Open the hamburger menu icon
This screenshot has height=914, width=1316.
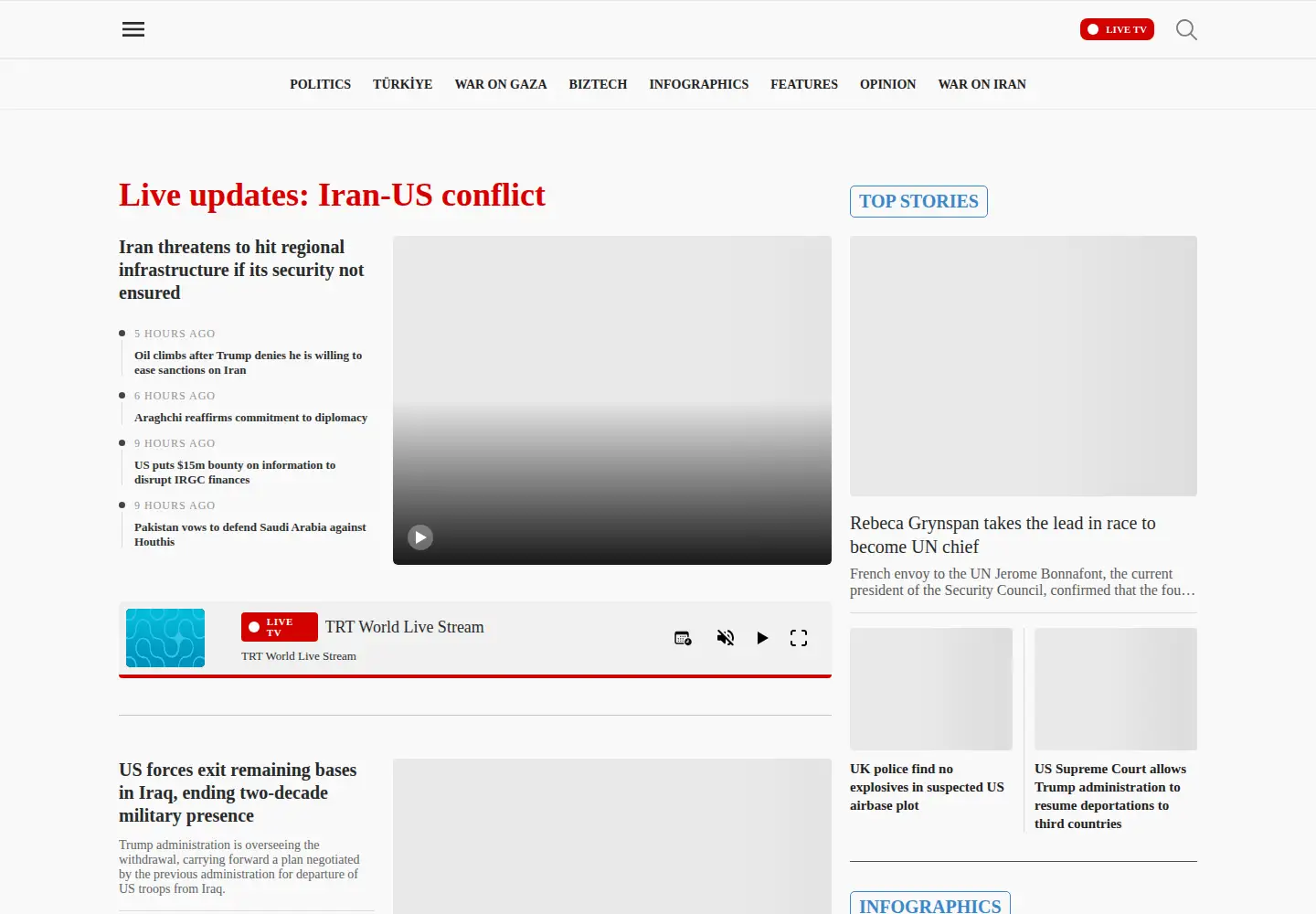click(x=133, y=29)
